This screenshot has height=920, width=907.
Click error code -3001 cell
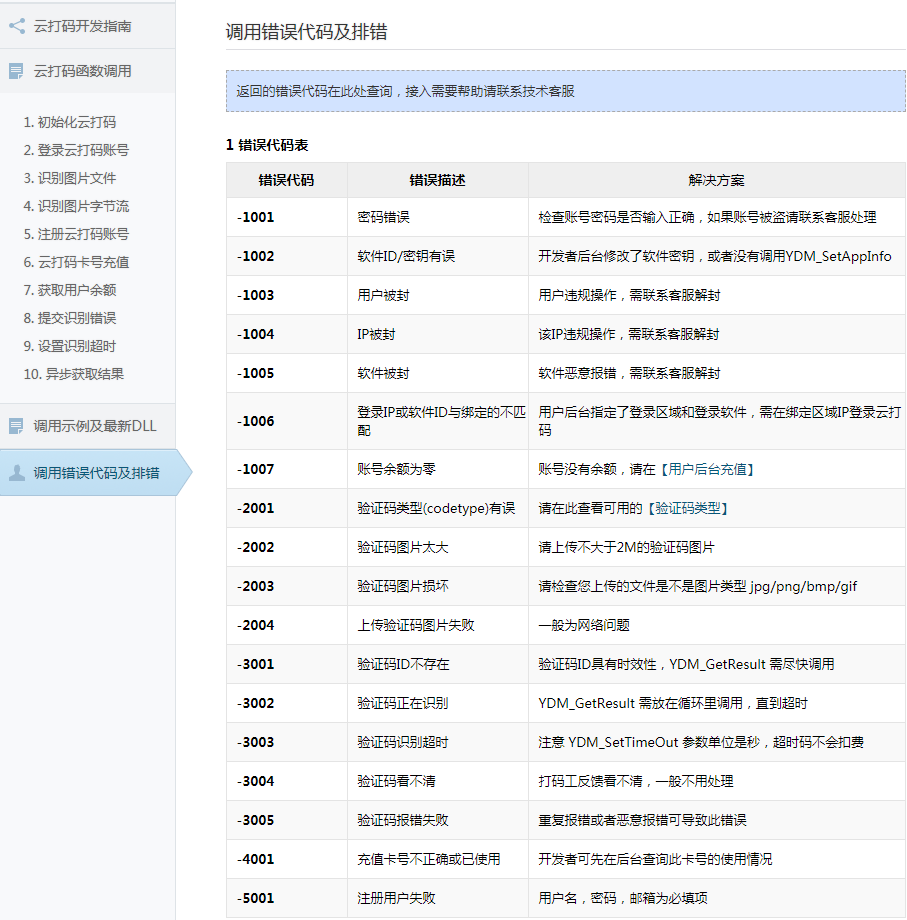287,664
